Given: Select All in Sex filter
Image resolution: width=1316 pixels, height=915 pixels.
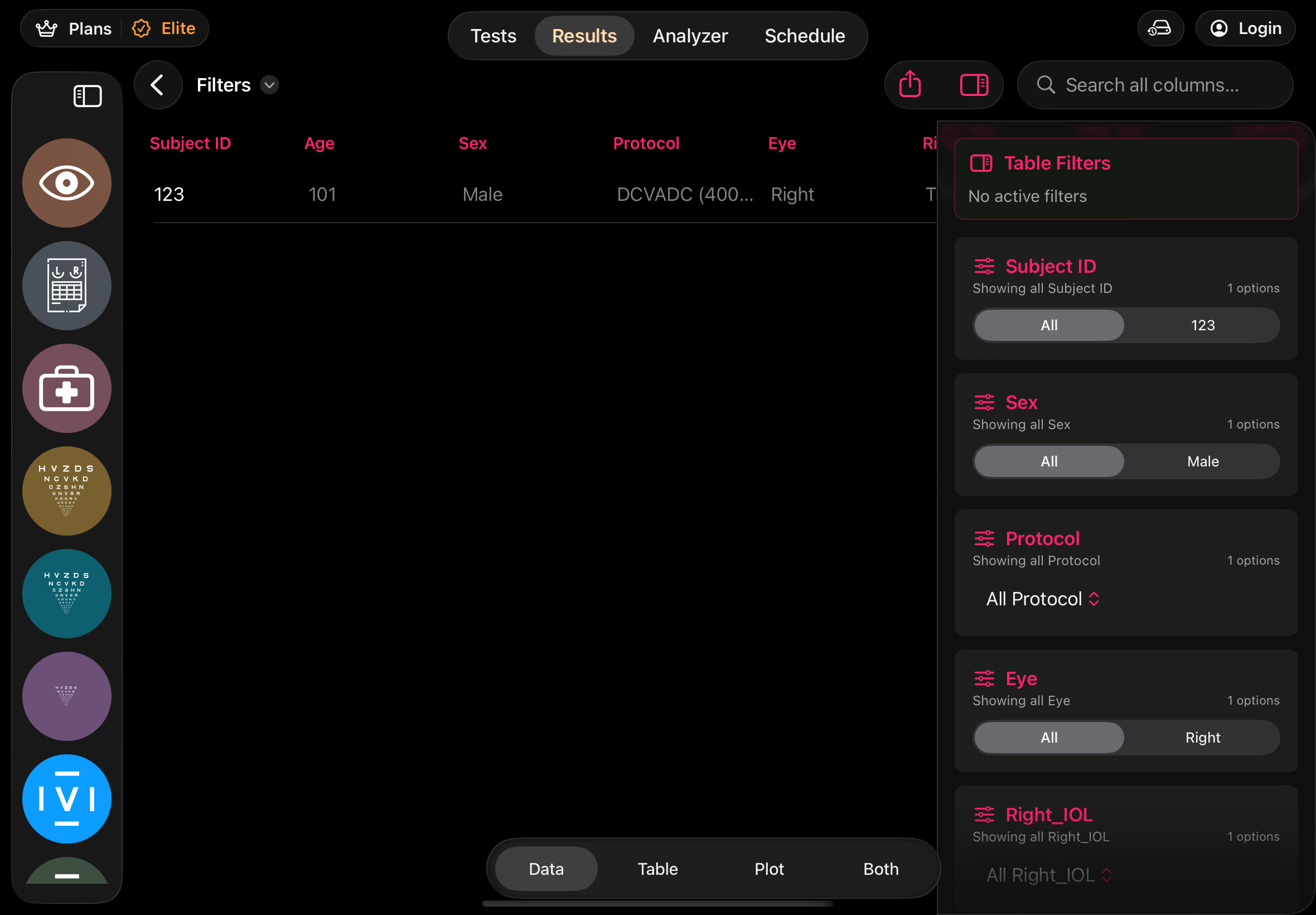Looking at the screenshot, I should click(1049, 461).
